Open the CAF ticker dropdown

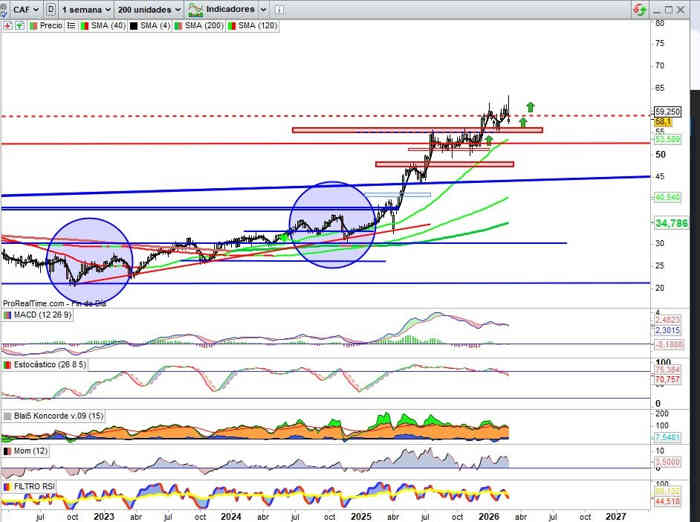[x=26, y=9]
